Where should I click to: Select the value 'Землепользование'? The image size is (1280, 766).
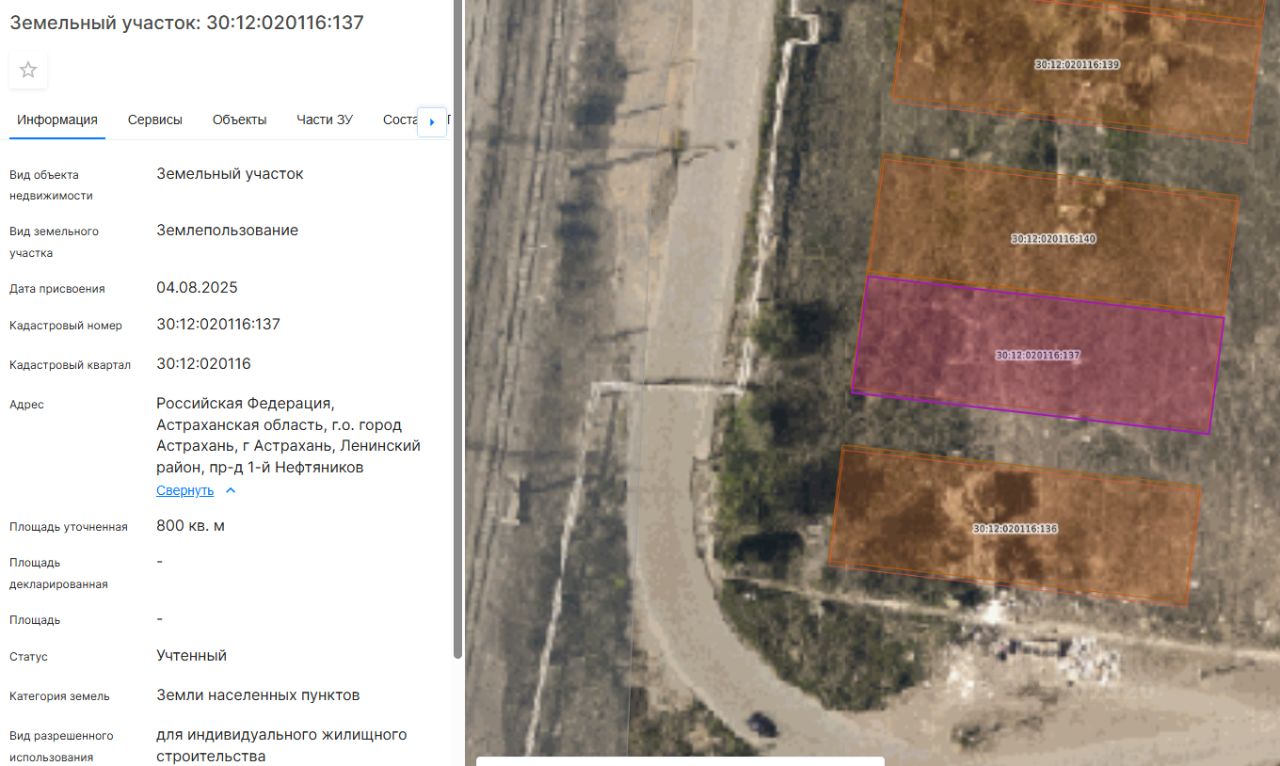click(227, 231)
